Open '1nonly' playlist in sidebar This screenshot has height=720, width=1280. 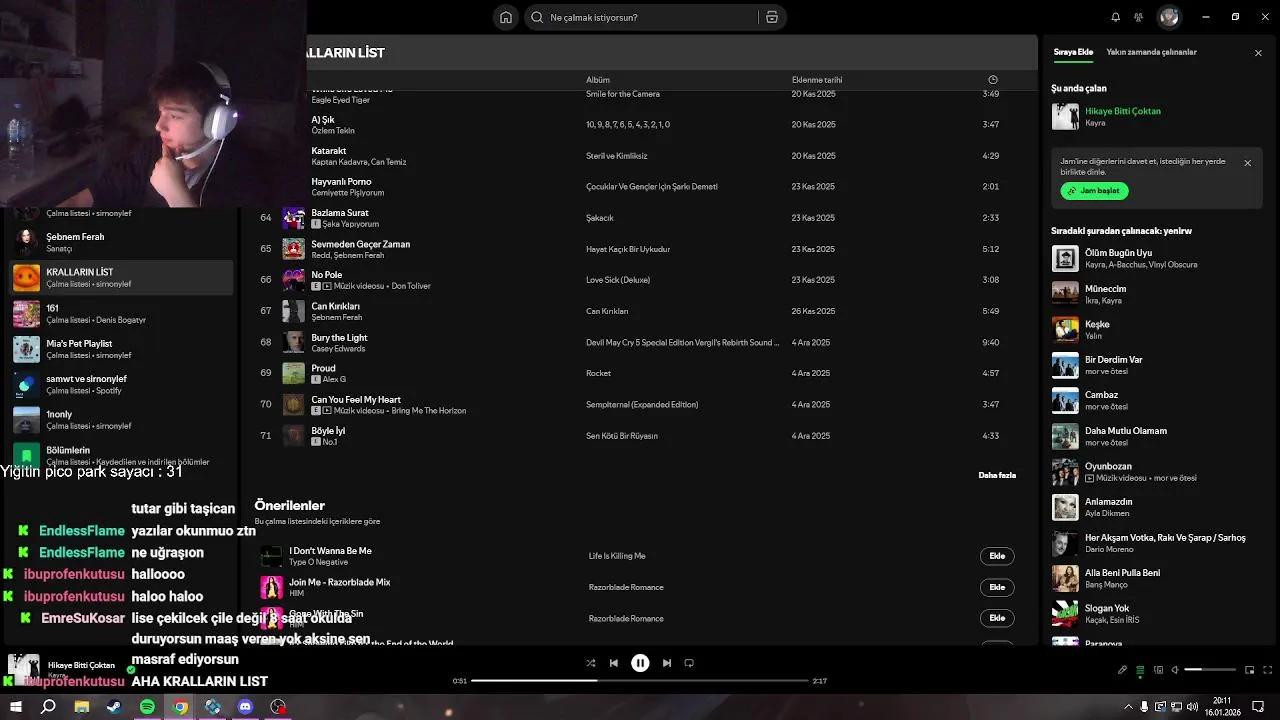[121, 419]
